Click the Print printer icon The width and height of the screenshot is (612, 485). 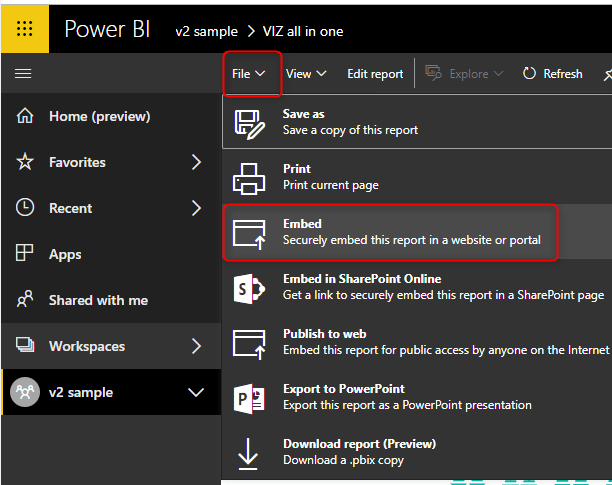(249, 179)
